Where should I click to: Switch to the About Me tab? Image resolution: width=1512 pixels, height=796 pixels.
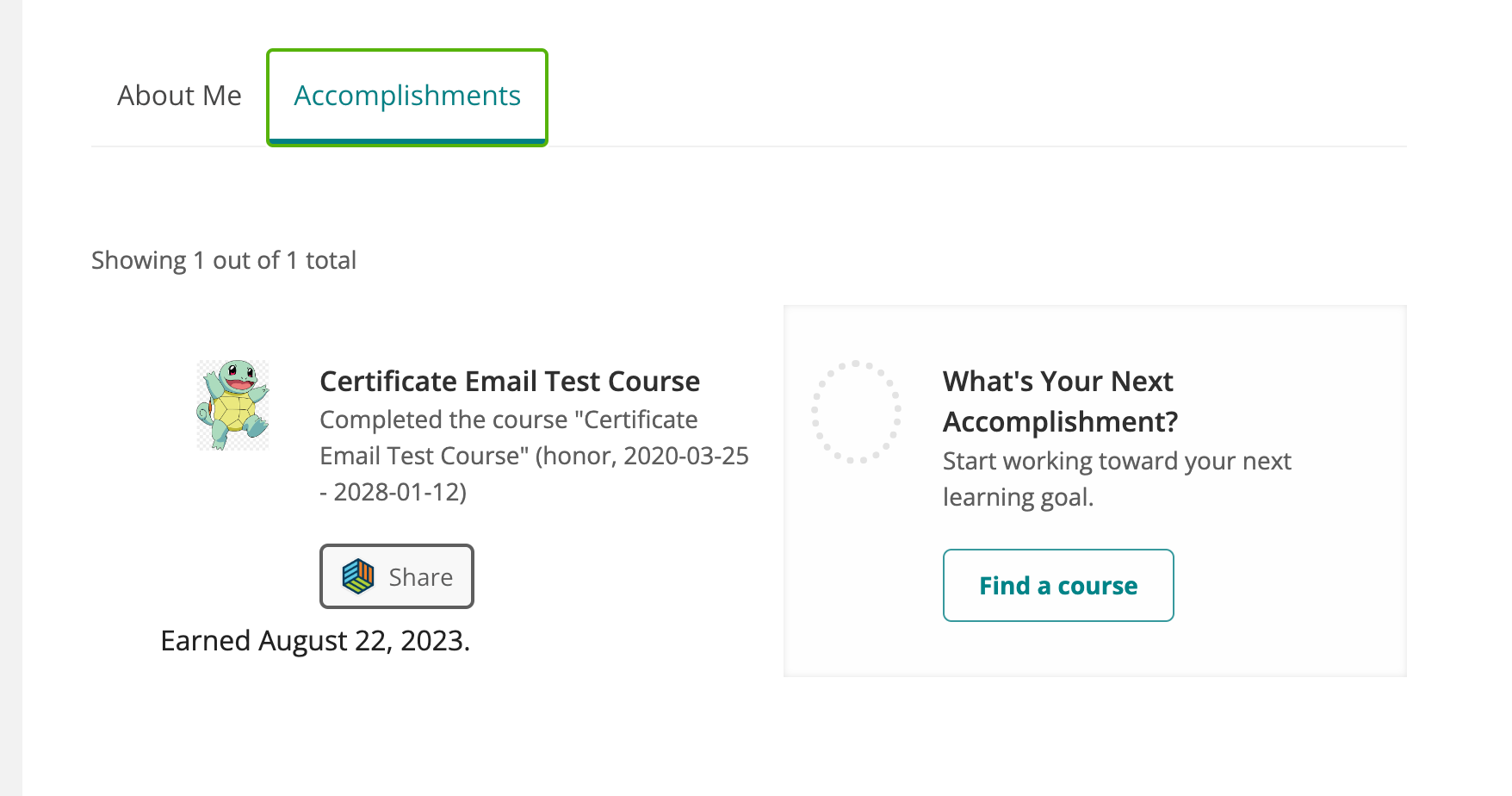pos(179,96)
